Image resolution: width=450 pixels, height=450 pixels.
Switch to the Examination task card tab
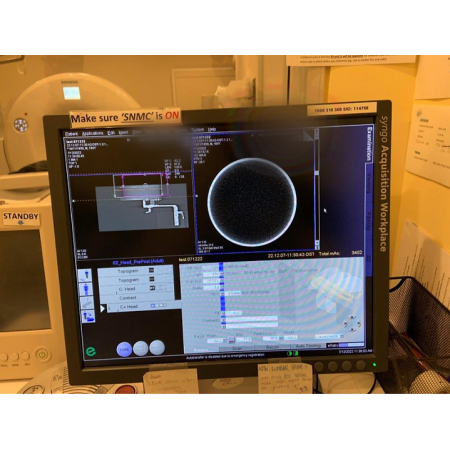tap(369, 144)
